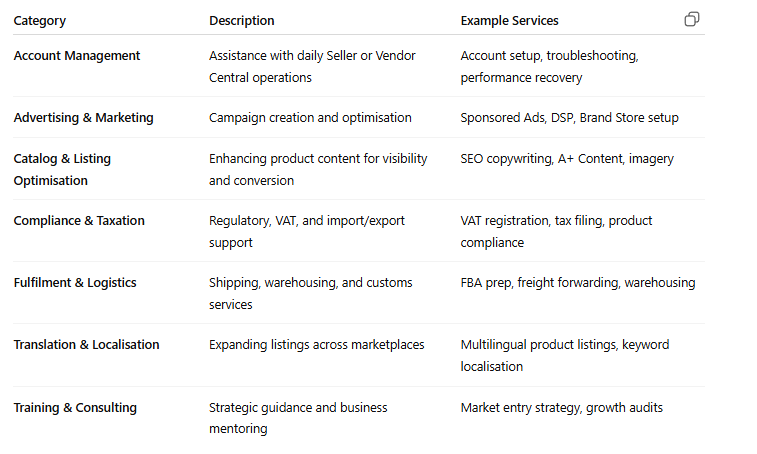This screenshot has height=454, width=757.
Task: Click the Category column header
Action: (x=40, y=21)
